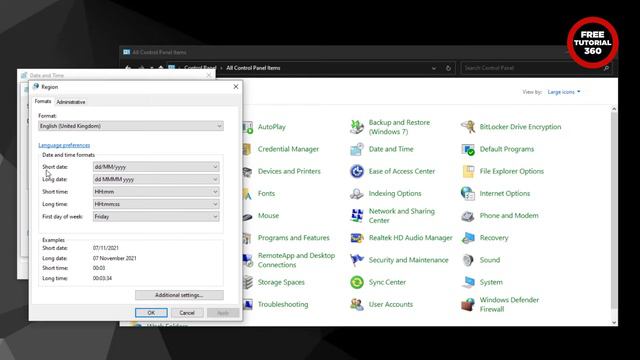Open the First day of week dropdown

tap(156, 217)
